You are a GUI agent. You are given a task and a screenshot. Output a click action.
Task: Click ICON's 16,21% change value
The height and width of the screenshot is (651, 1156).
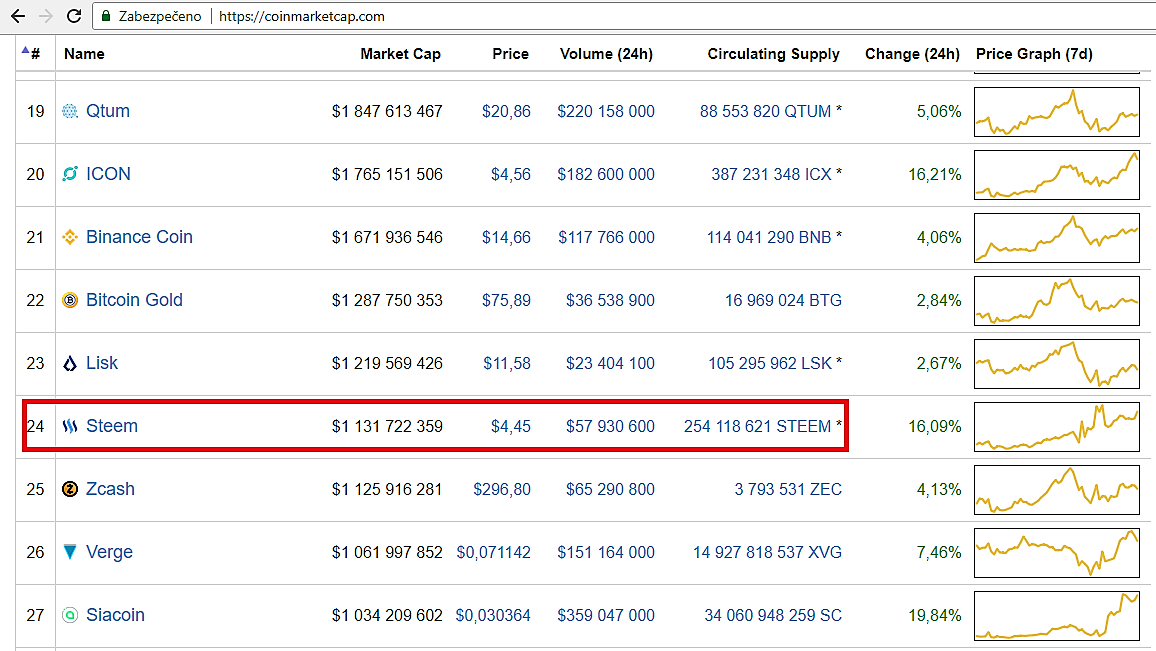point(935,174)
